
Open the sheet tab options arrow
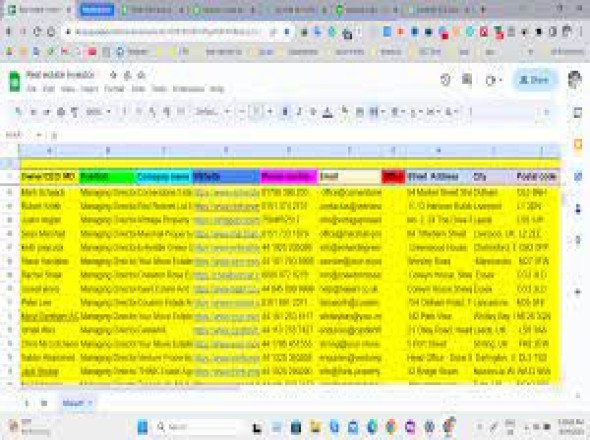coord(90,403)
